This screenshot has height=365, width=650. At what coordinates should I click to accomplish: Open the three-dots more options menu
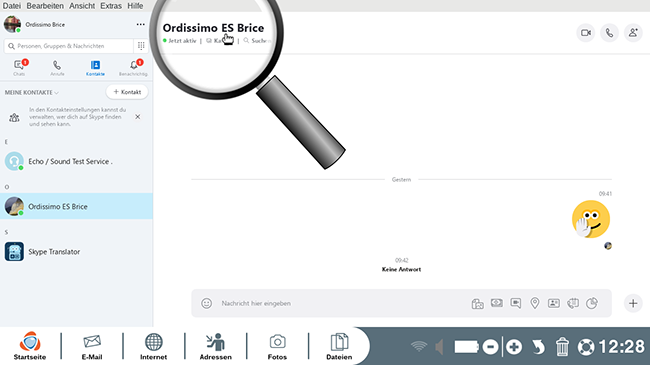pos(141,24)
